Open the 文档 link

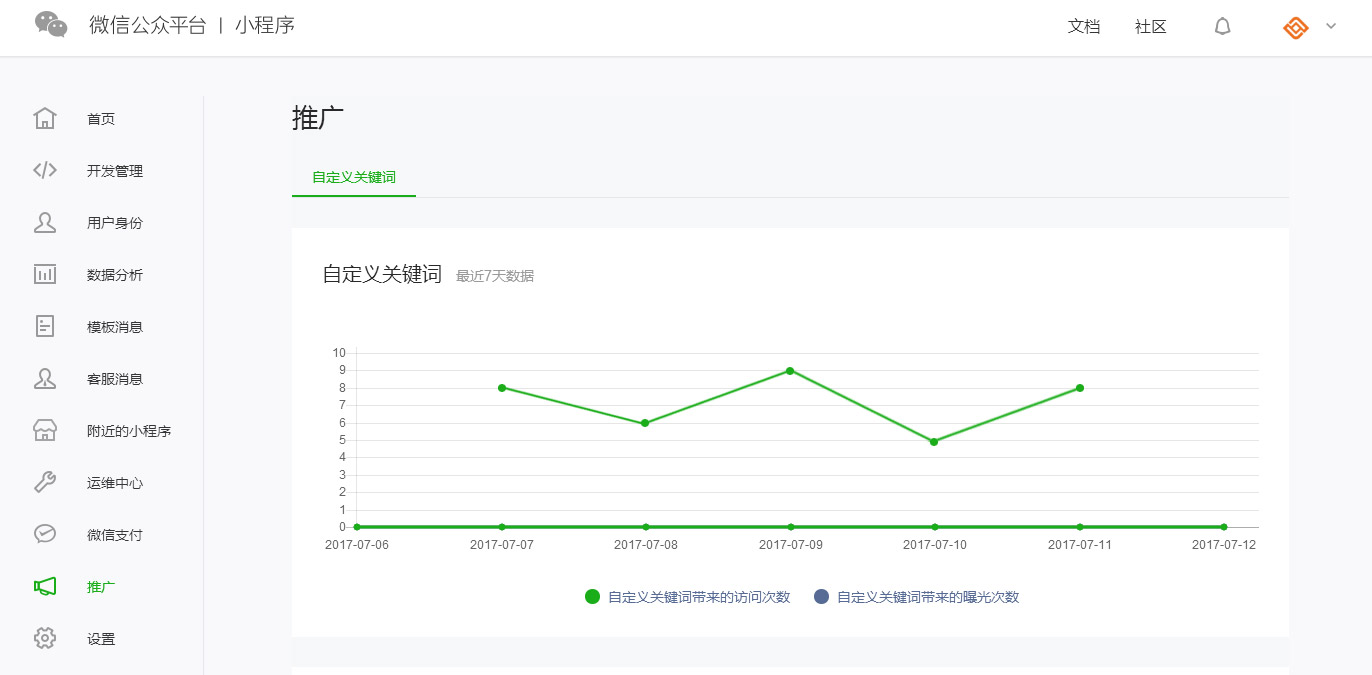[x=1084, y=27]
